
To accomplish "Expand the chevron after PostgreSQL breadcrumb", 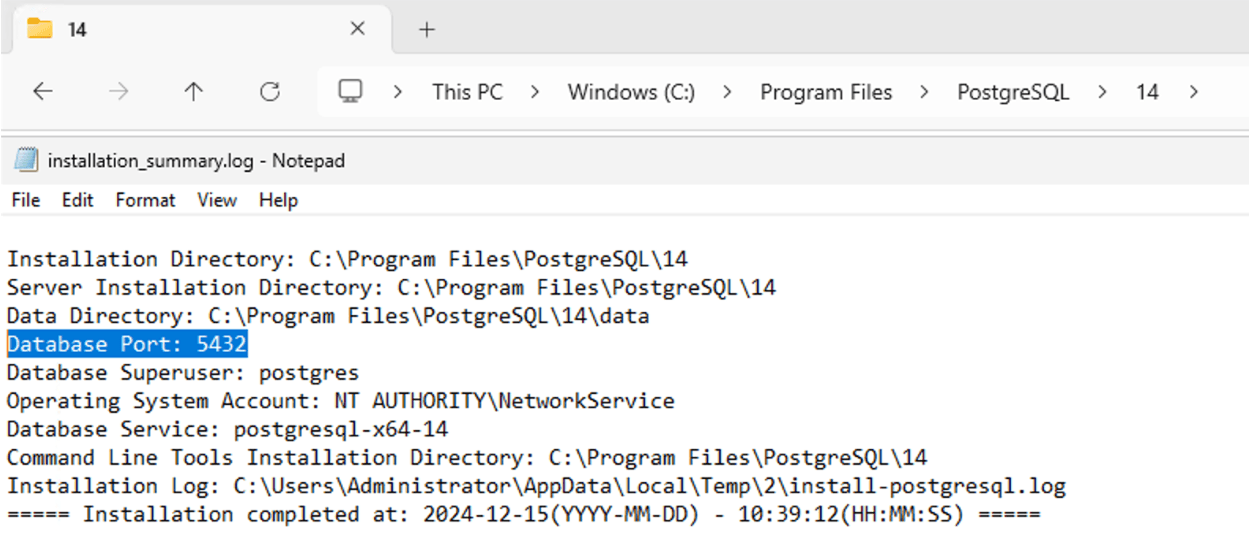I will click(1102, 92).
